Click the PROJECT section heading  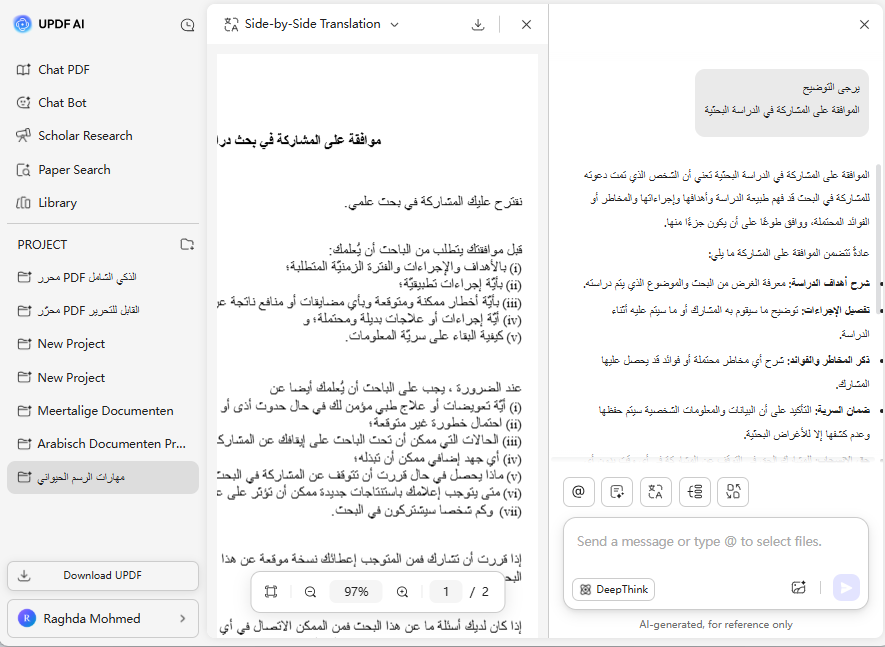(42, 244)
